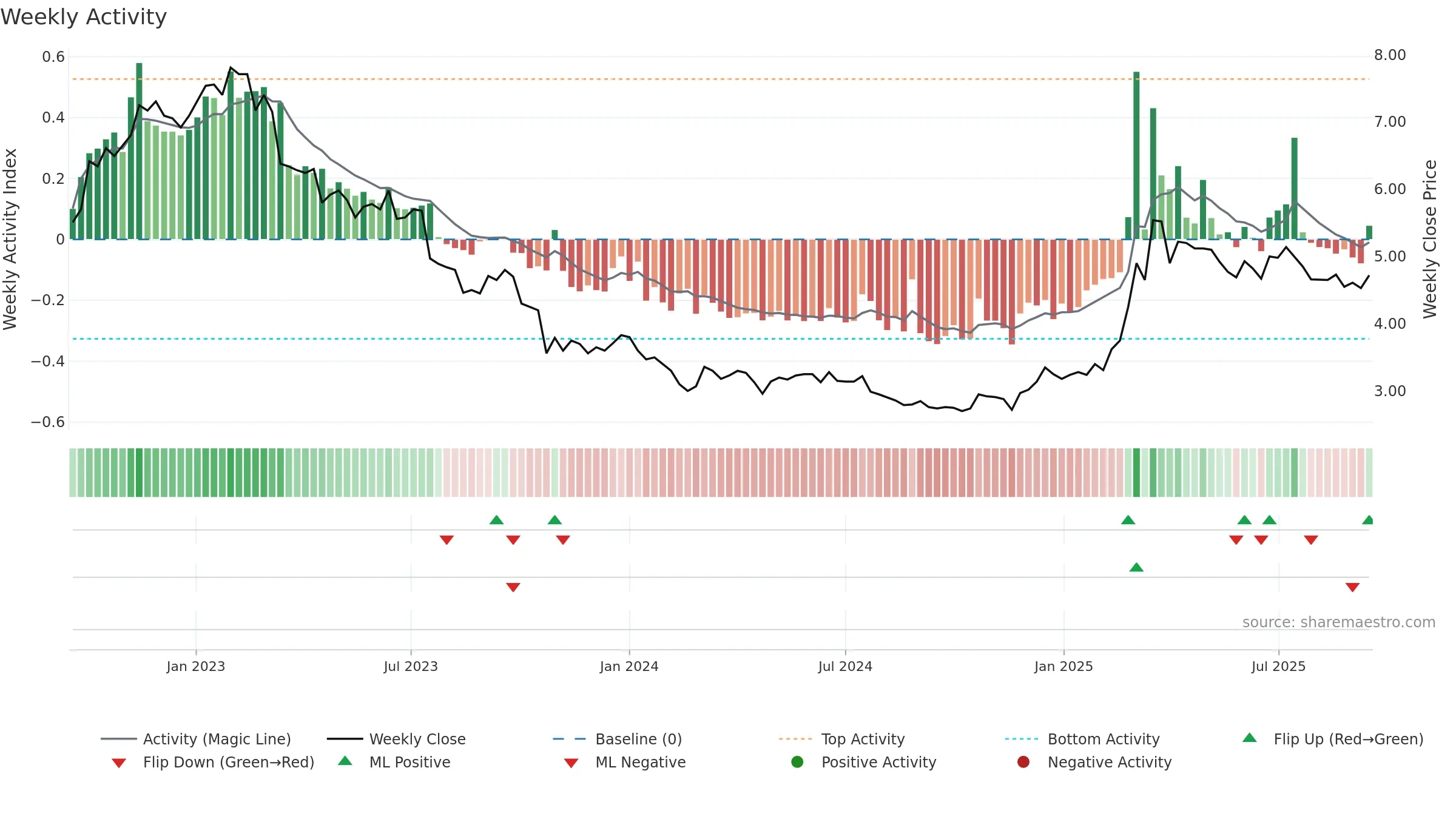Click the flip-down marker just after Jul 2025
This screenshot has height=819, width=1456.
(1310, 540)
